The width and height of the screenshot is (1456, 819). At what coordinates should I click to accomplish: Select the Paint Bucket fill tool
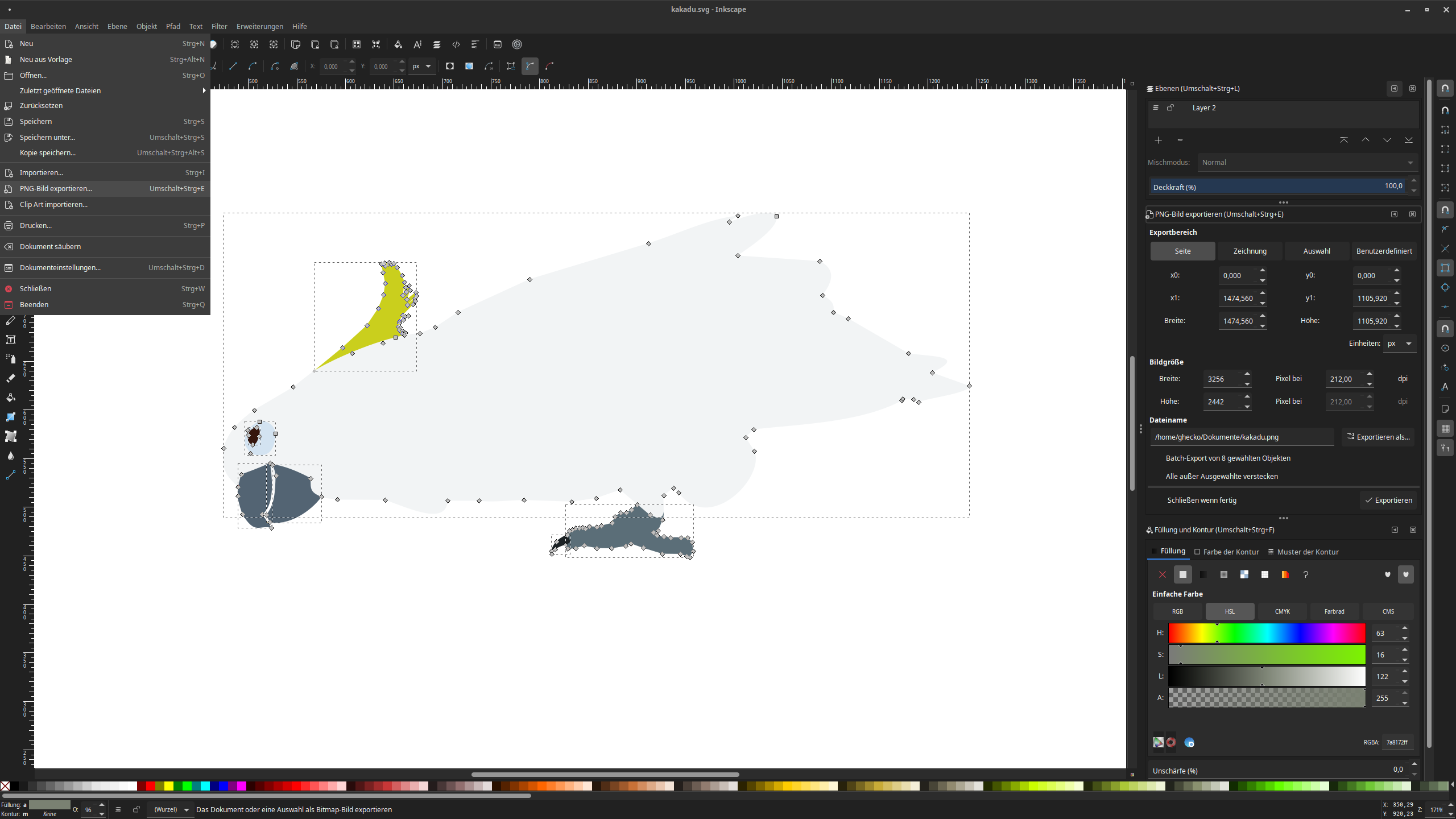pos(10,398)
